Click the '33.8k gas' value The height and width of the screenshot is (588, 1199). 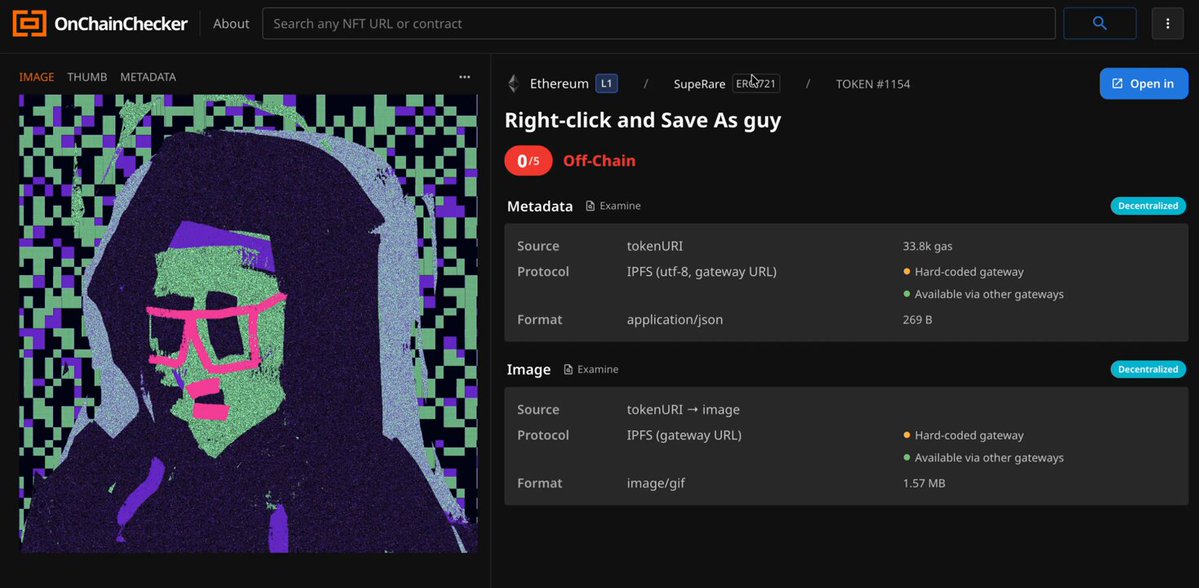pos(928,246)
